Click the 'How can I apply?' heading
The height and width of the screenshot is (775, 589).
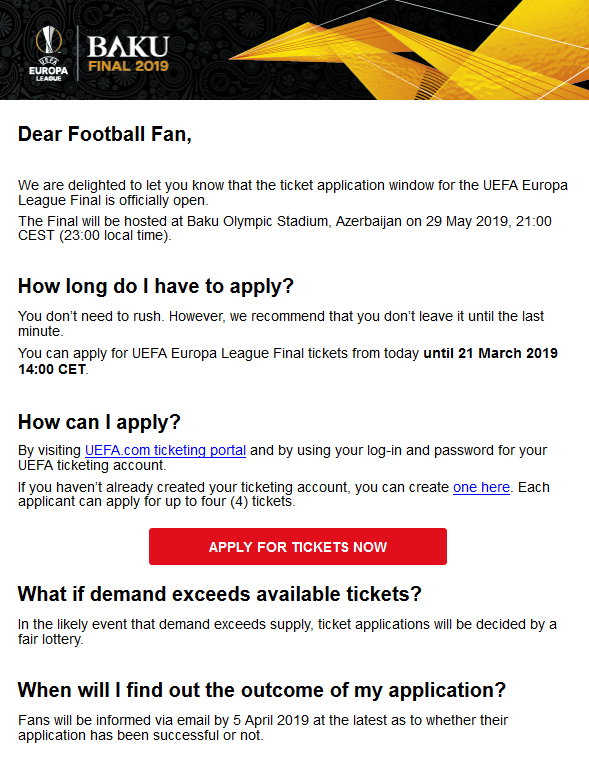[x=99, y=423]
